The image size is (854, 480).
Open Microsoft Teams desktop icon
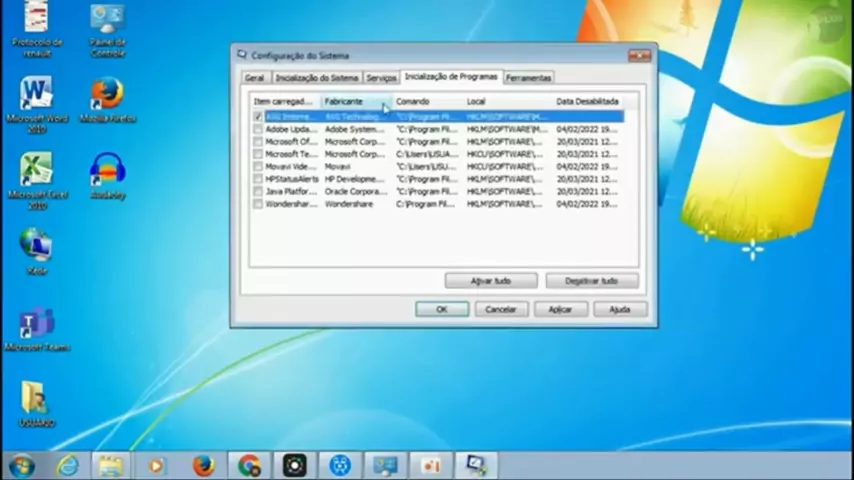(36, 329)
